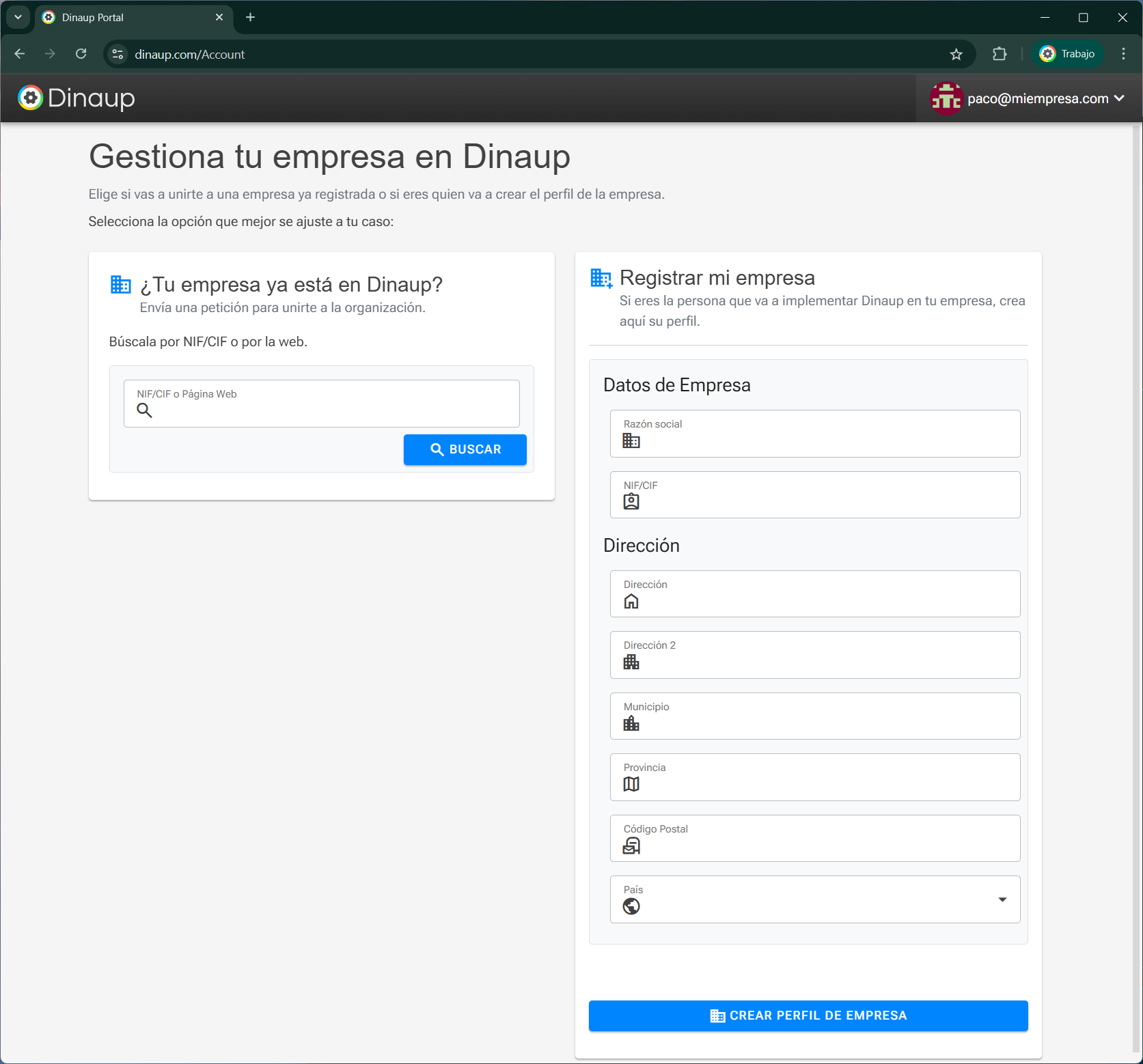
Task: Click into the Razón social field
Action: pos(823,440)
